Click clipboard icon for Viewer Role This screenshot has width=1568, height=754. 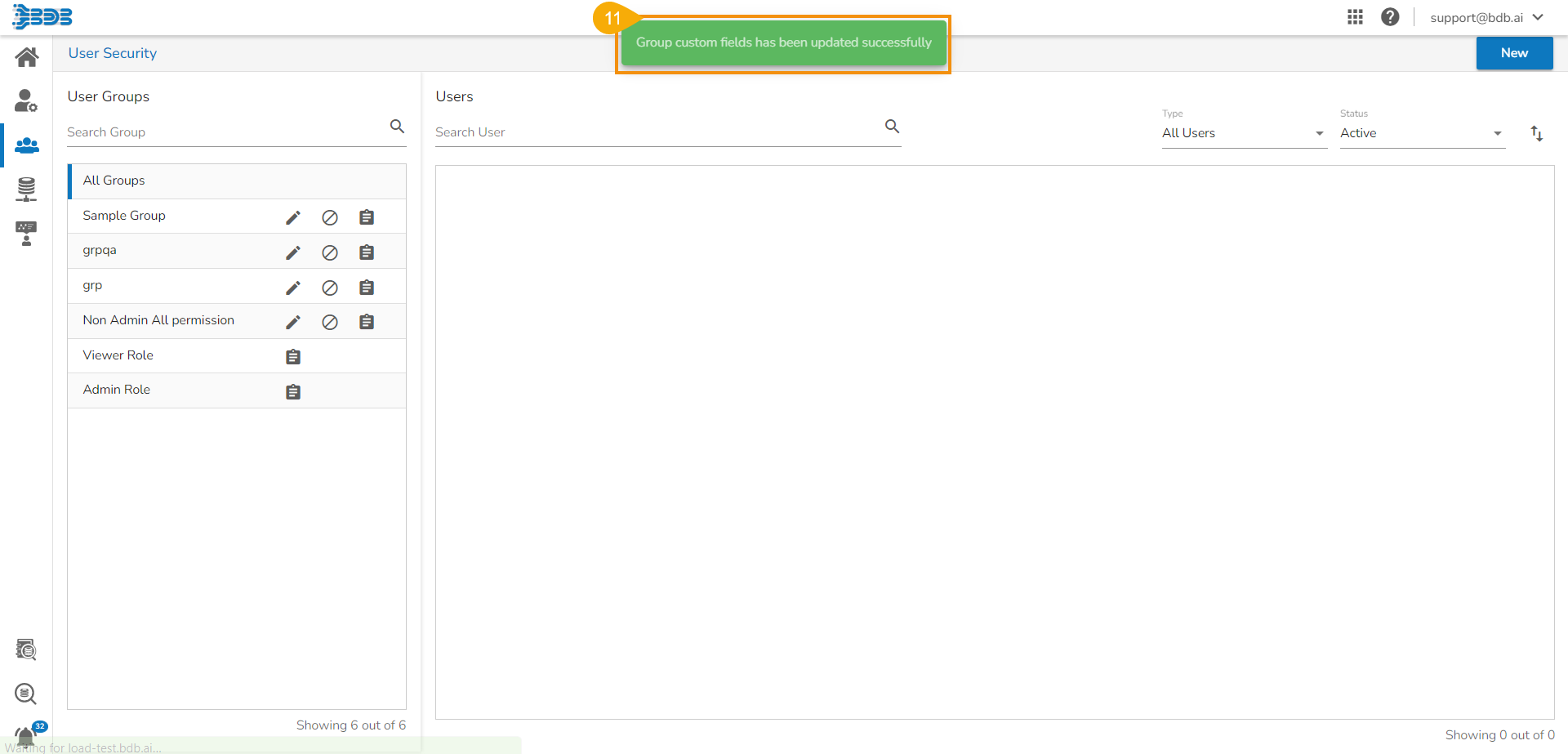coord(293,357)
